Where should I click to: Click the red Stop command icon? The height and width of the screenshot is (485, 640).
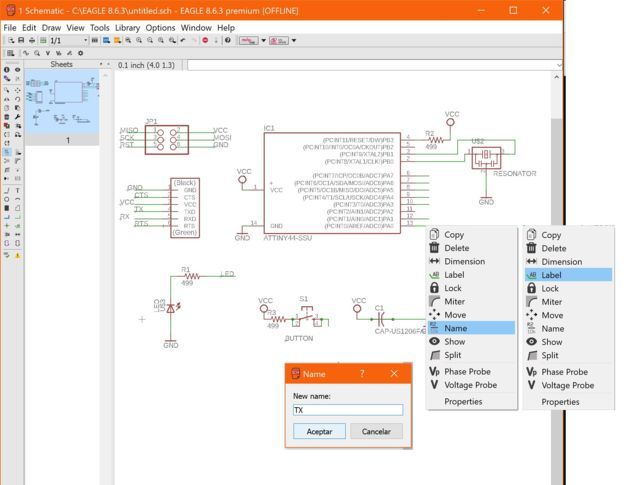click(x=205, y=40)
